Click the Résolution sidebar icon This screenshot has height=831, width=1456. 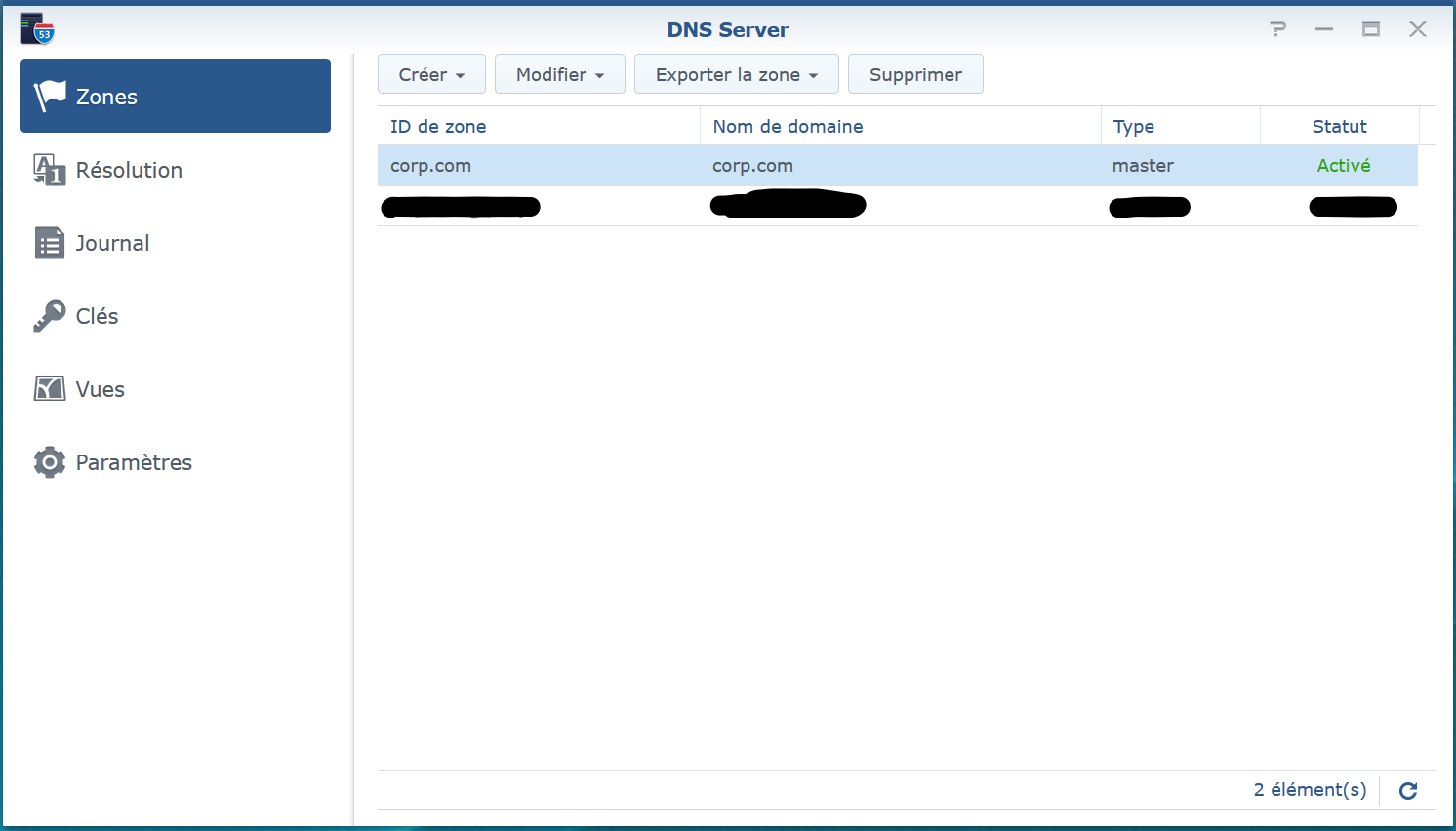(49, 170)
